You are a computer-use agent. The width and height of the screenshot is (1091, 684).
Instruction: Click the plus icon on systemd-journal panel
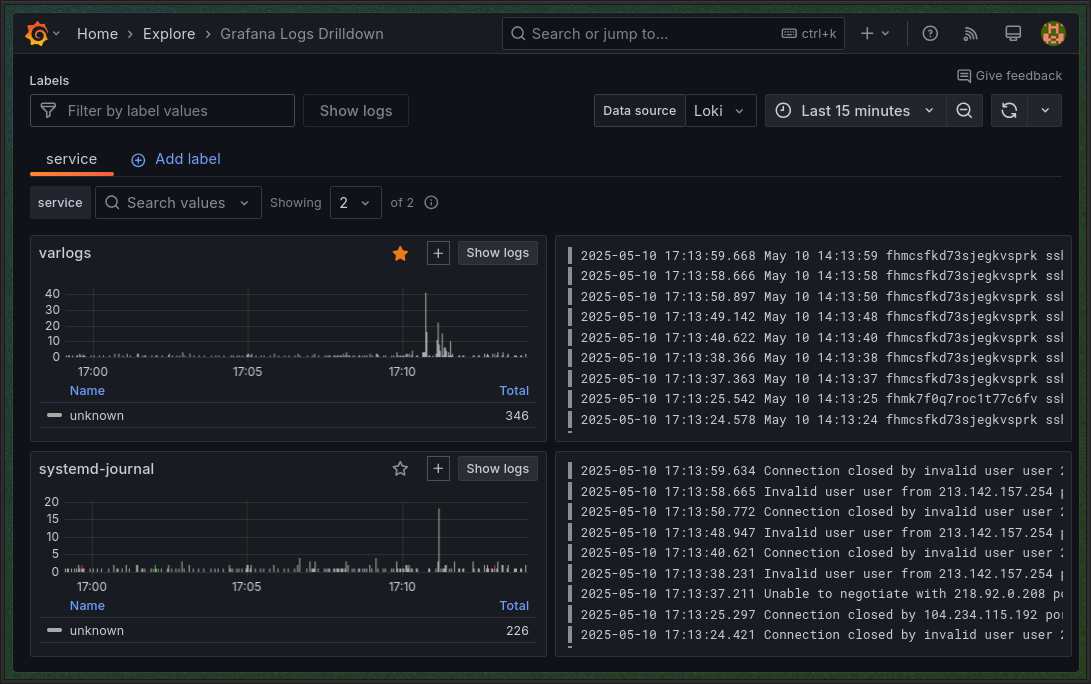[x=438, y=469]
